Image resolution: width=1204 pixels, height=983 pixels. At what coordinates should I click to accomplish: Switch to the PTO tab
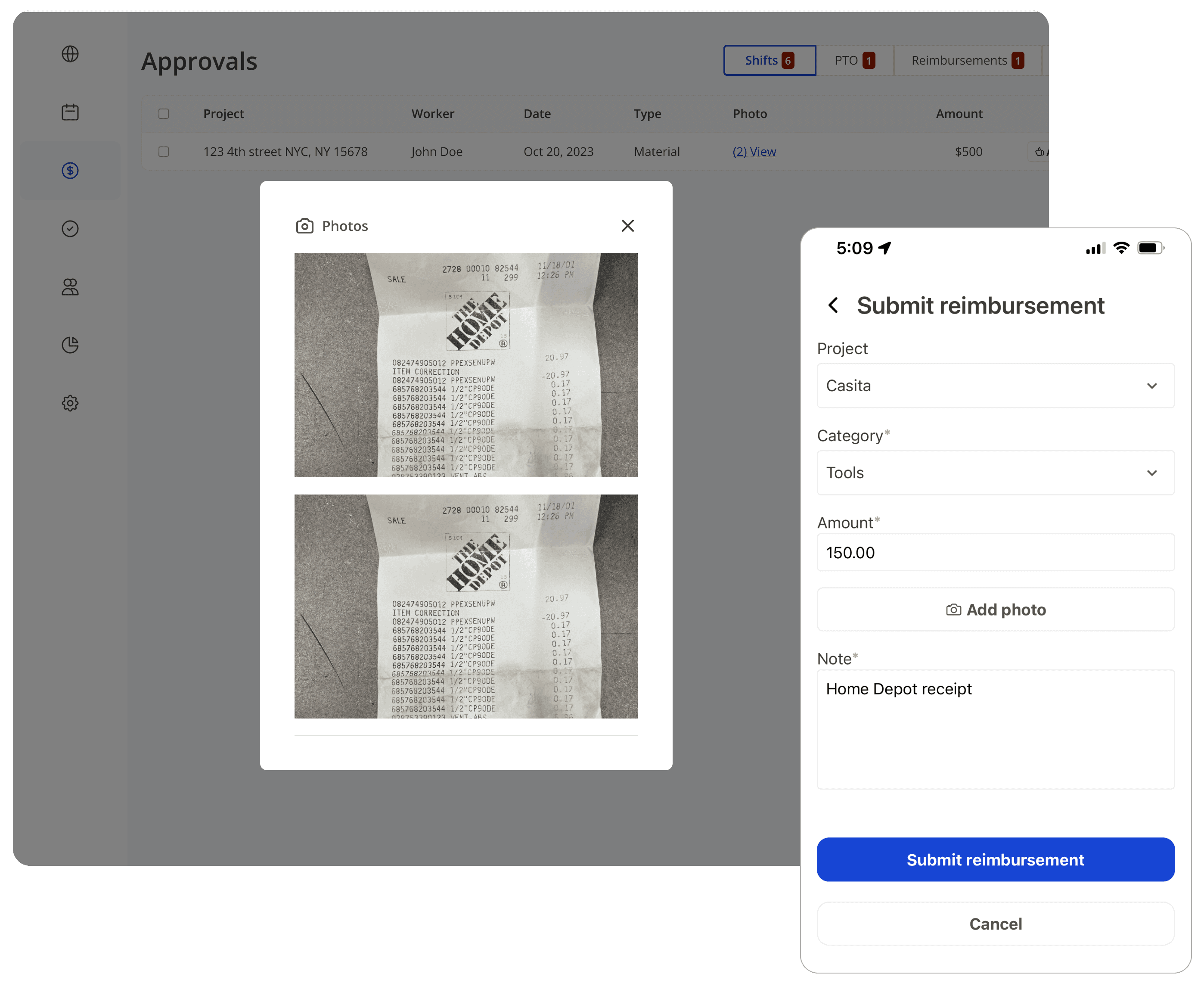pos(854,61)
